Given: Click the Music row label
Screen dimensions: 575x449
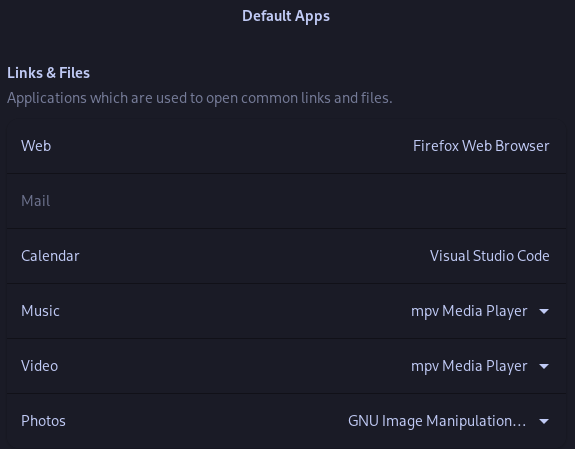Looking at the screenshot, I should pyautogui.click(x=40, y=311).
